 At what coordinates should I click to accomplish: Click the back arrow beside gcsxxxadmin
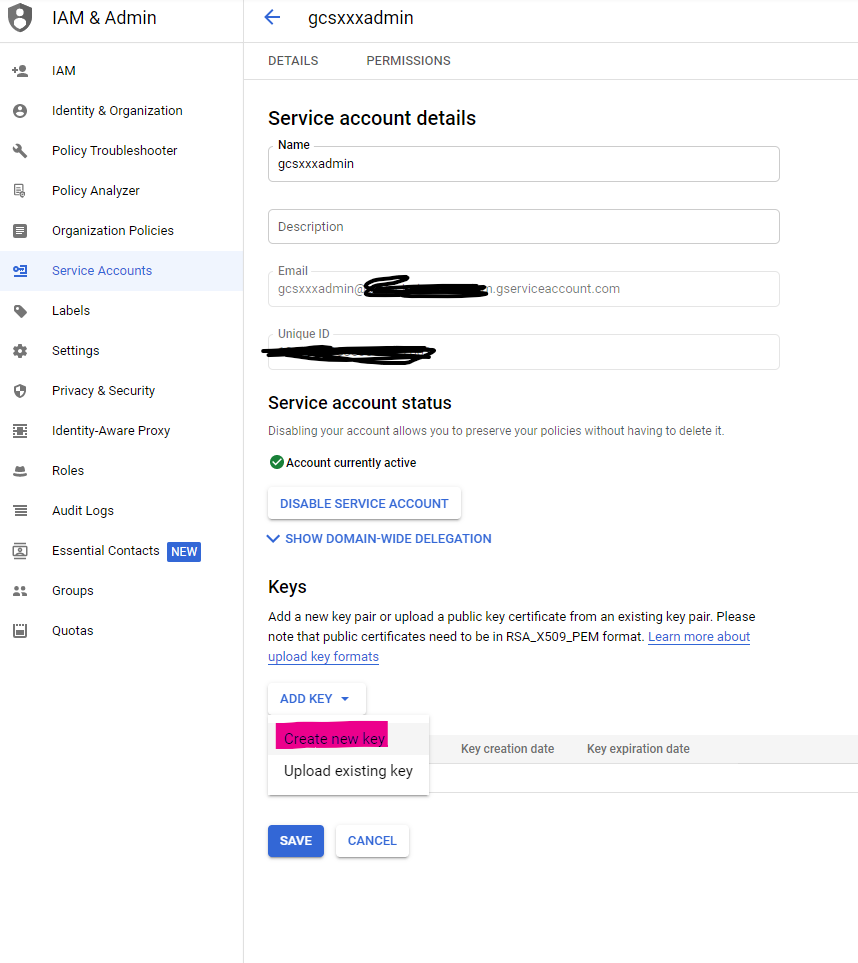271,17
